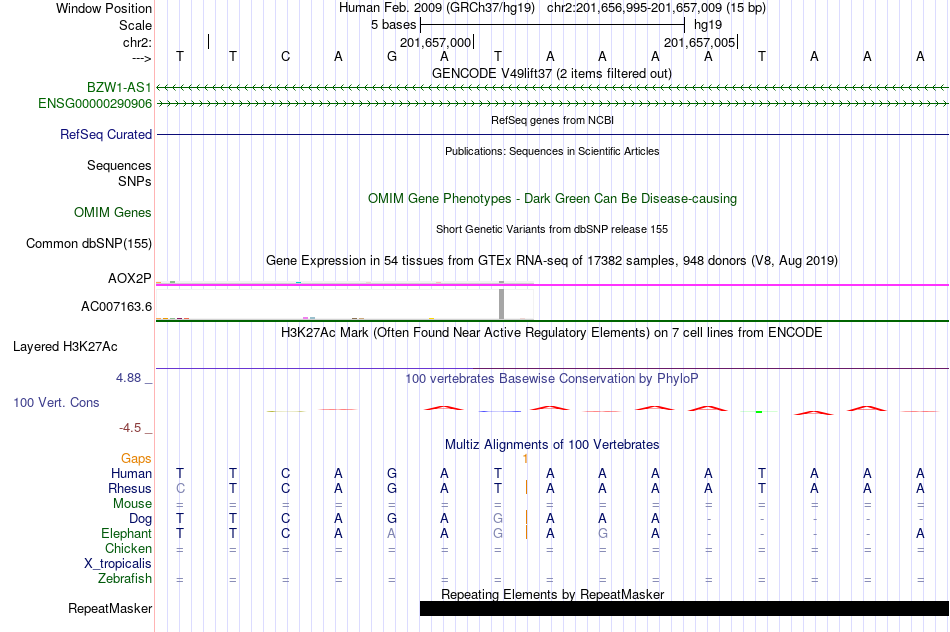
Task: Open the Basewise Conservation by PhyloP title
Action: 552,379
